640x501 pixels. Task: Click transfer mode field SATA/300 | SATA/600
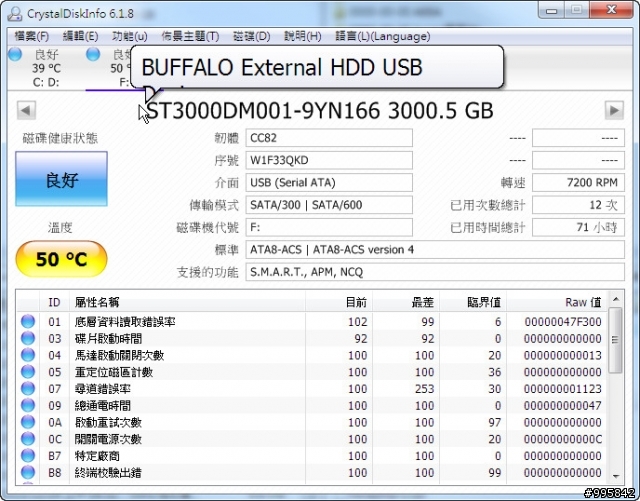(x=329, y=205)
